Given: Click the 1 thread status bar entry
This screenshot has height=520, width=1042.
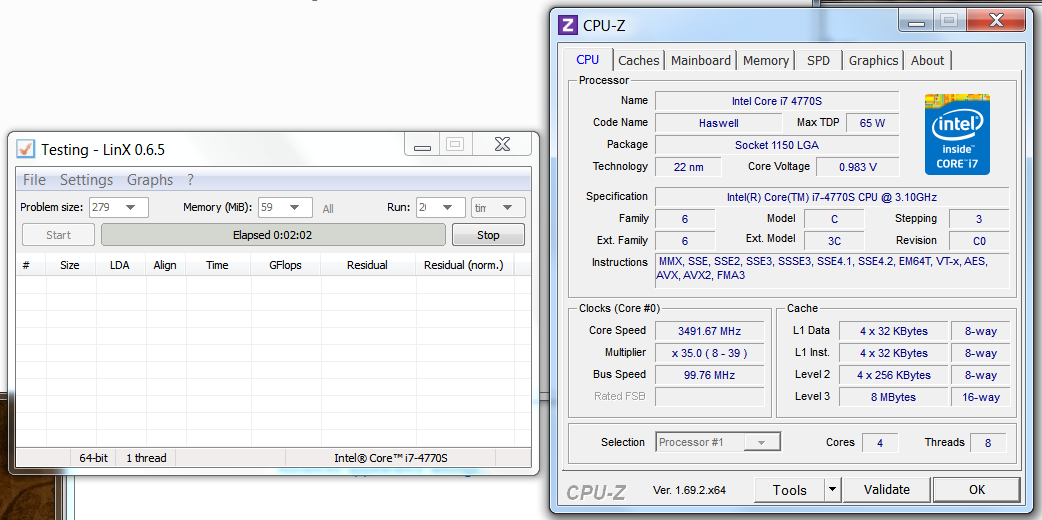Looking at the screenshot, I should [x=146, y=457].
